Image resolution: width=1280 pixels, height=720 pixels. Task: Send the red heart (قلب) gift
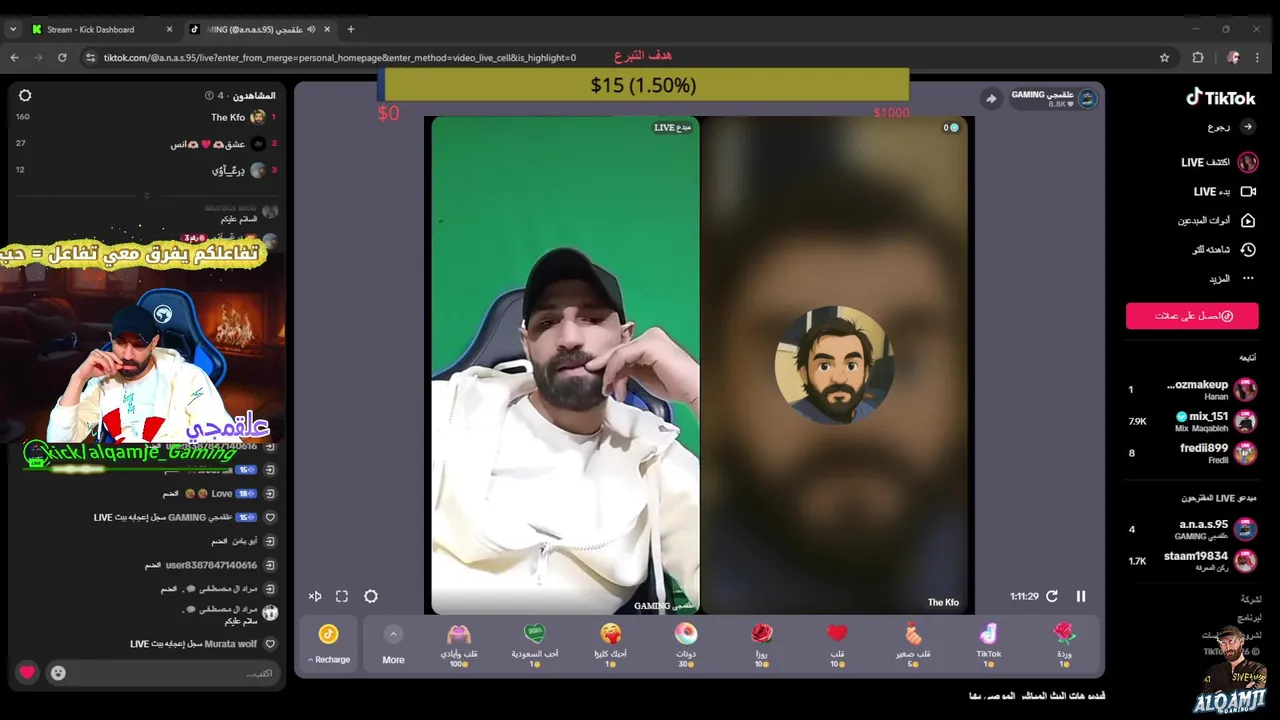click(837, 643)
